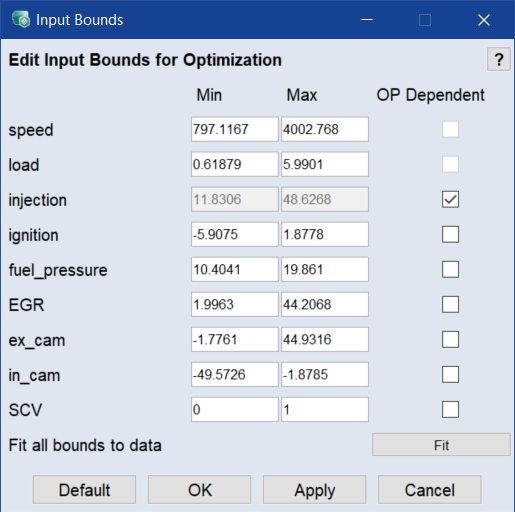Confirm with the OK button

click(199, 490)
